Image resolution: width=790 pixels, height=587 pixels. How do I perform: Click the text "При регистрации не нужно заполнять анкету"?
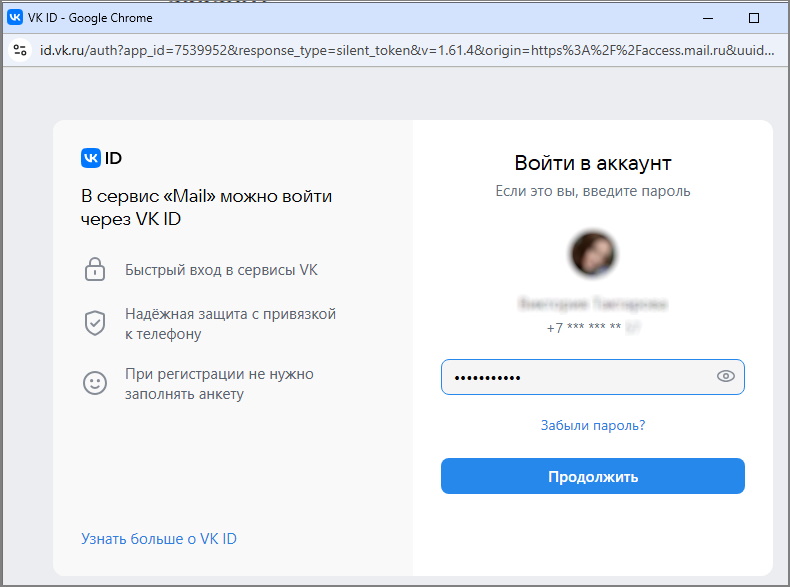(x=219, y=383)
